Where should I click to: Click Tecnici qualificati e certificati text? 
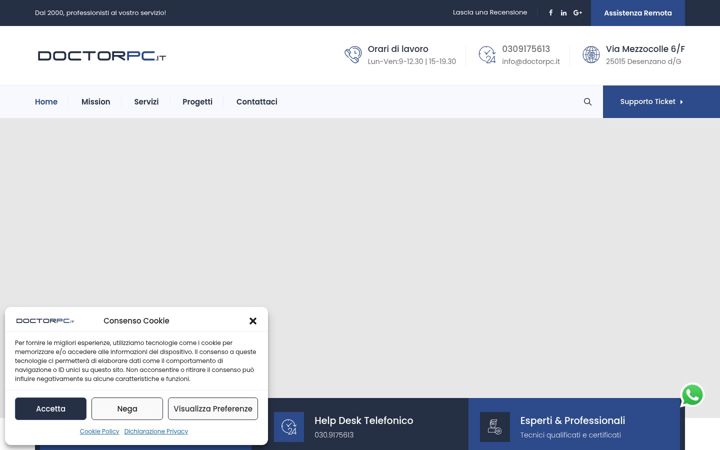coord(570,435)
